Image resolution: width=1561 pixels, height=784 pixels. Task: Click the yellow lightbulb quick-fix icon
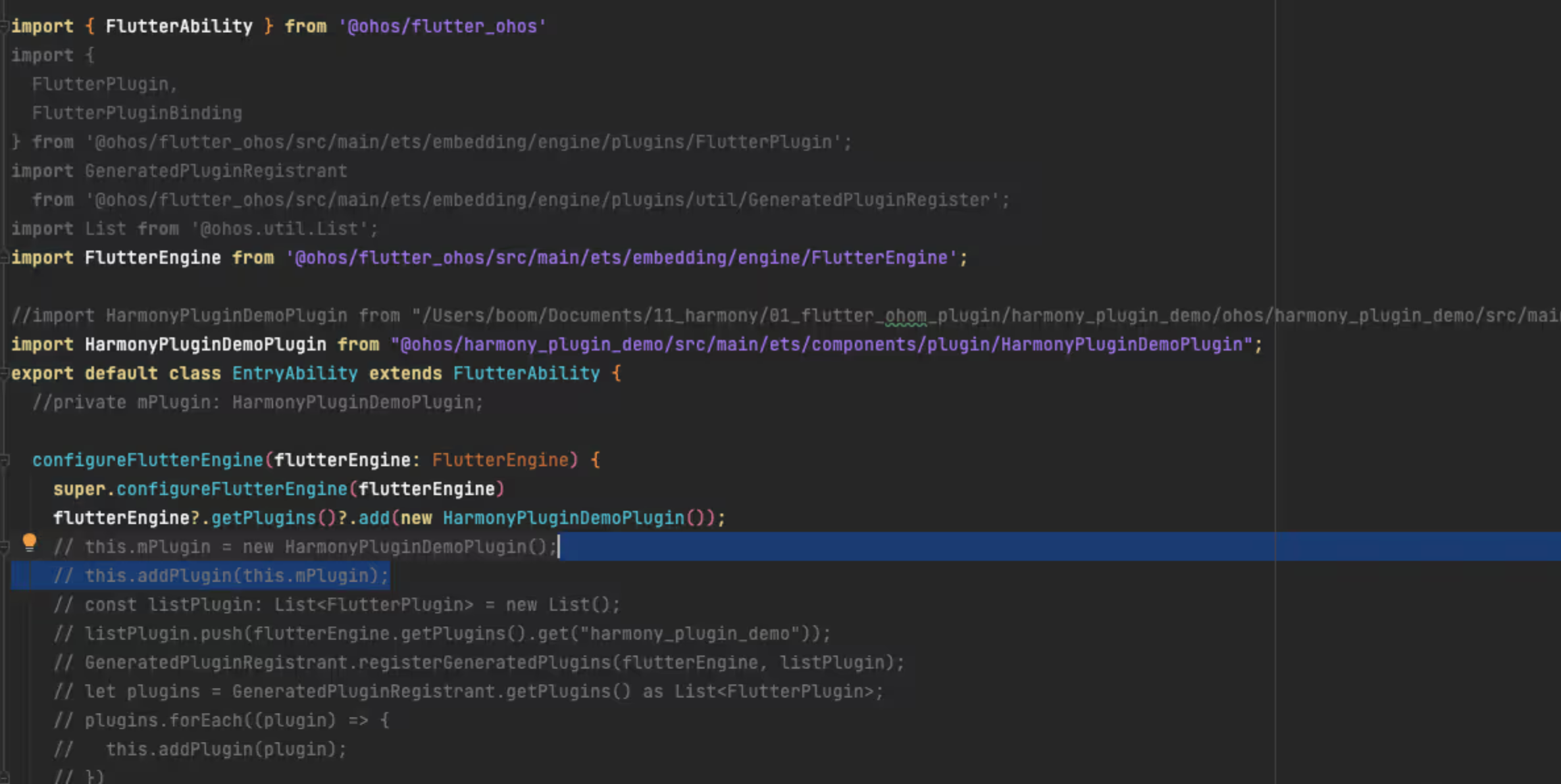tap(29, 543)
